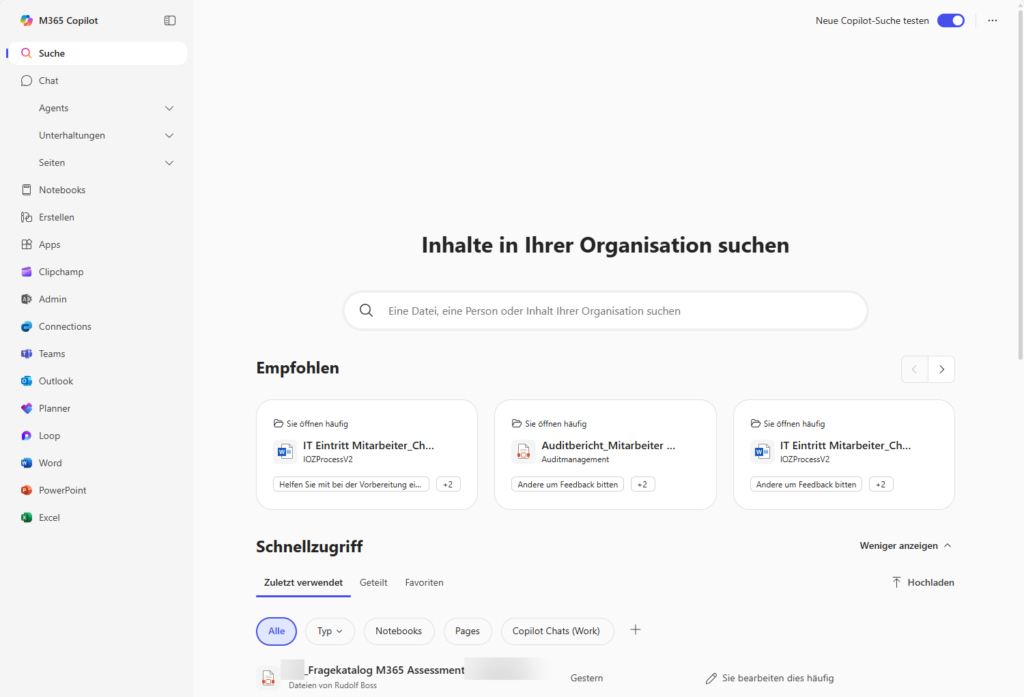Launch PowerPoint from its sidebar icon

[26, 490]
